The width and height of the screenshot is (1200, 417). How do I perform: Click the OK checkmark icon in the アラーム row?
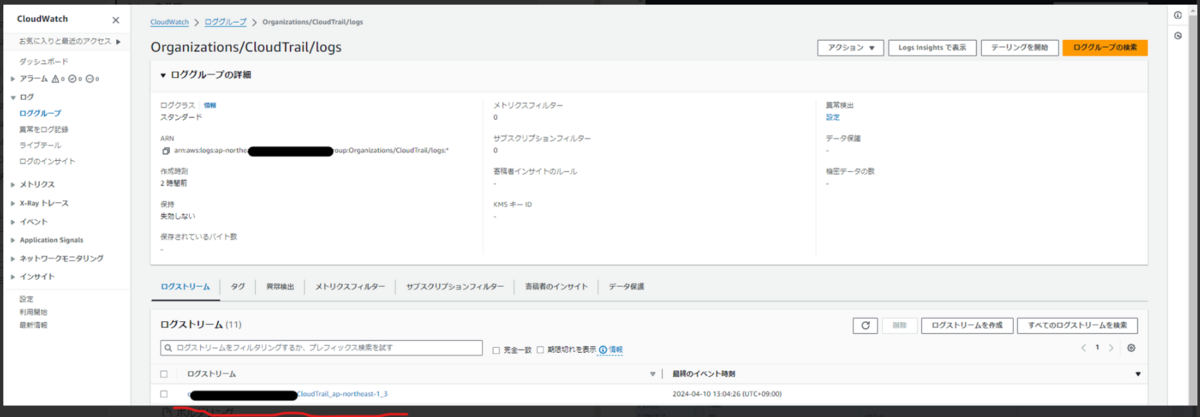coord(73,78)
